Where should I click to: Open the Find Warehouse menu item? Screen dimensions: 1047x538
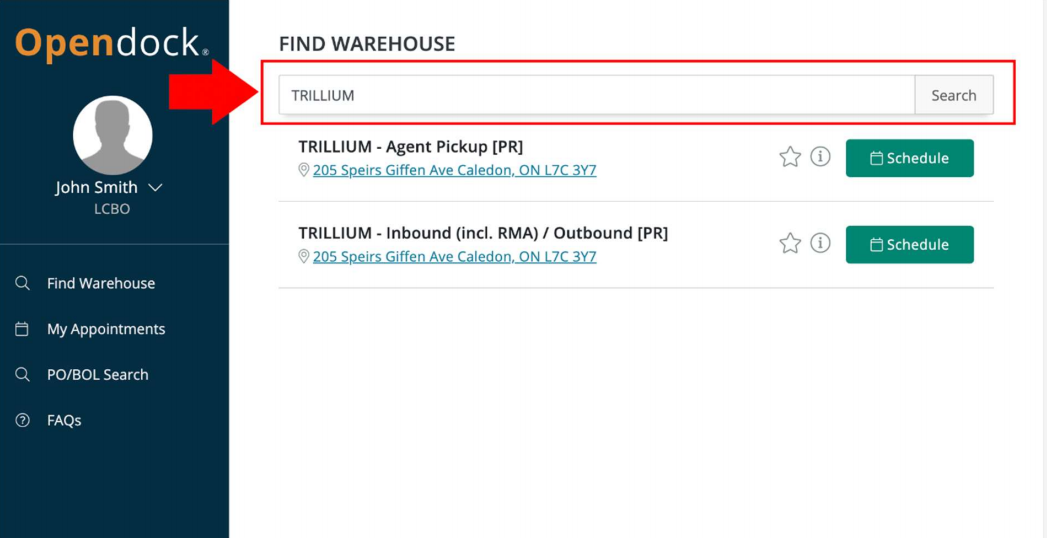point(101,284)
